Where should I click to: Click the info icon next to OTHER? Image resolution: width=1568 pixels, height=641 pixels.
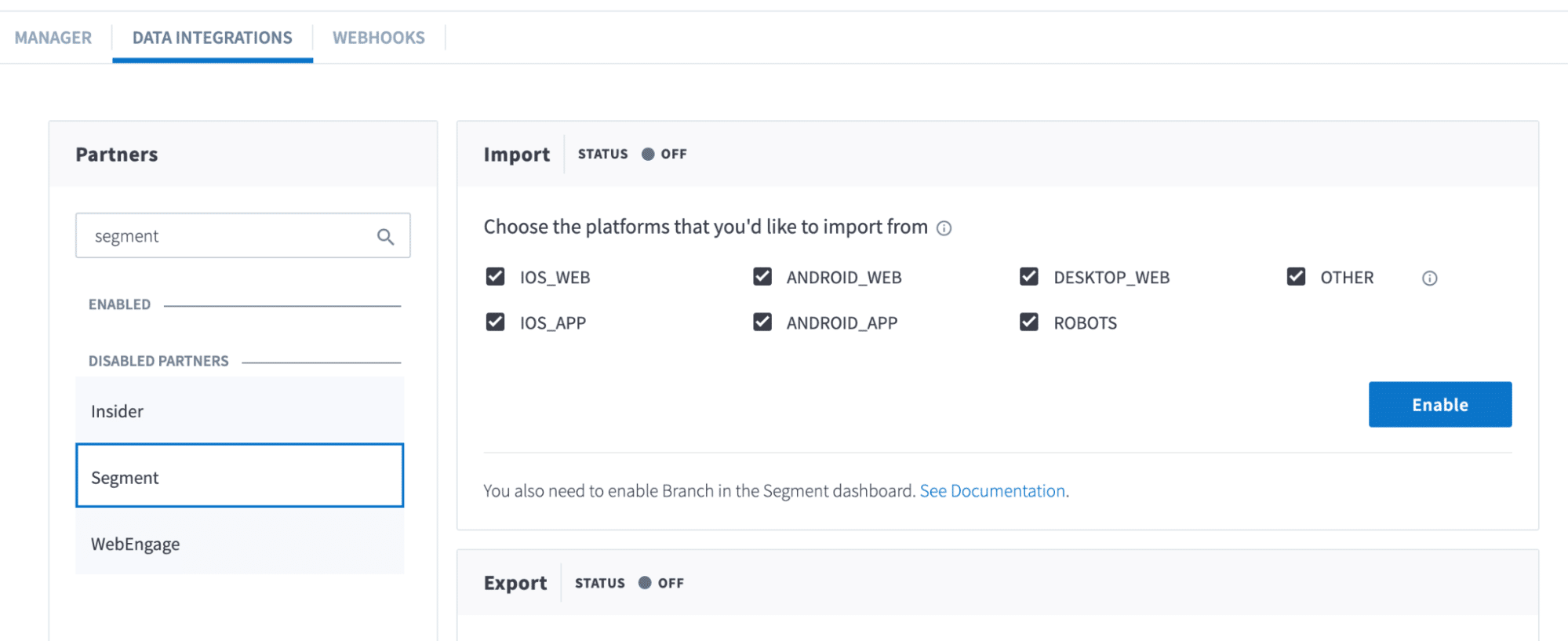click(x=1429, y=279)
